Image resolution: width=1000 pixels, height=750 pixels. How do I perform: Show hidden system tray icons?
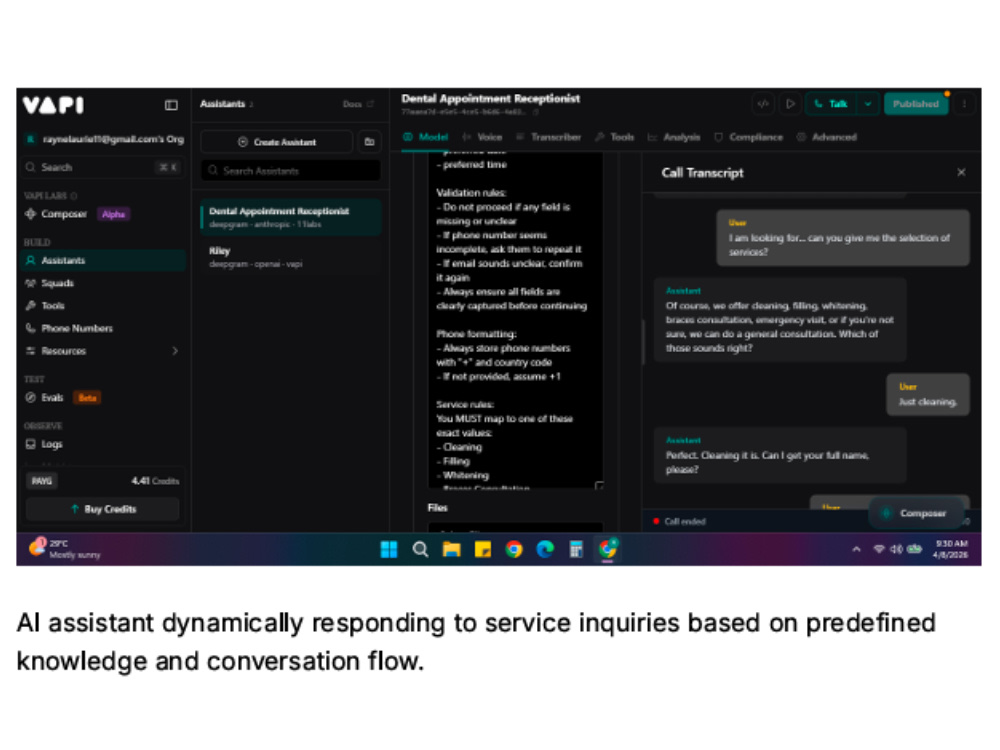[x=857, y=549]
